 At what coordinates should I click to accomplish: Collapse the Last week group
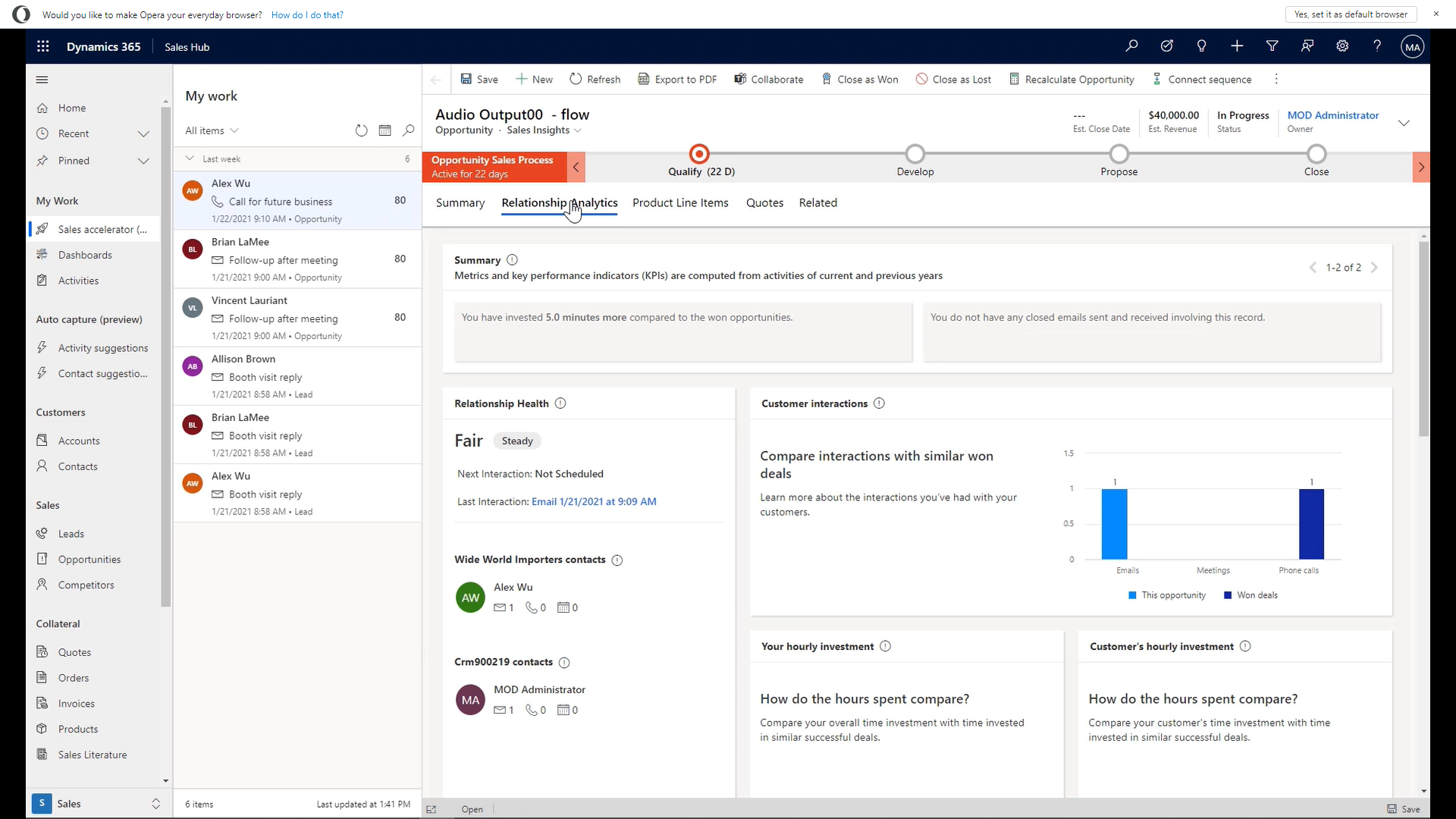point(190,158)
